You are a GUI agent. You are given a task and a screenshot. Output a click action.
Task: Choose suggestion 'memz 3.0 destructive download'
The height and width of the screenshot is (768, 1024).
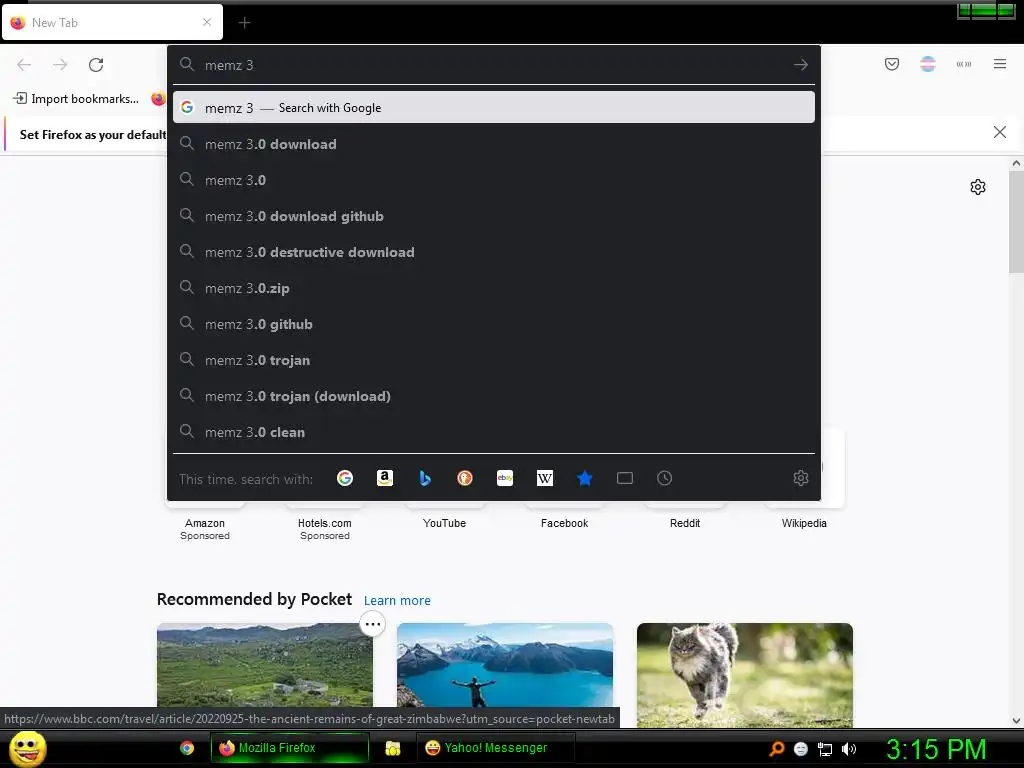point(494,252)
